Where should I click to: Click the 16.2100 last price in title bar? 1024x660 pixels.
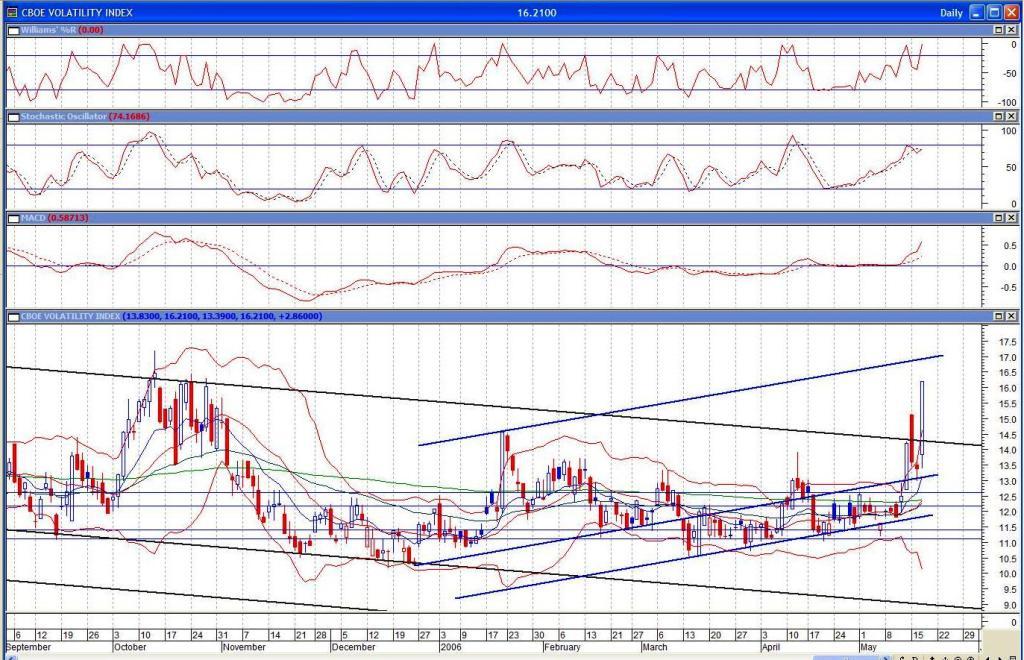(x=537, y=12)
